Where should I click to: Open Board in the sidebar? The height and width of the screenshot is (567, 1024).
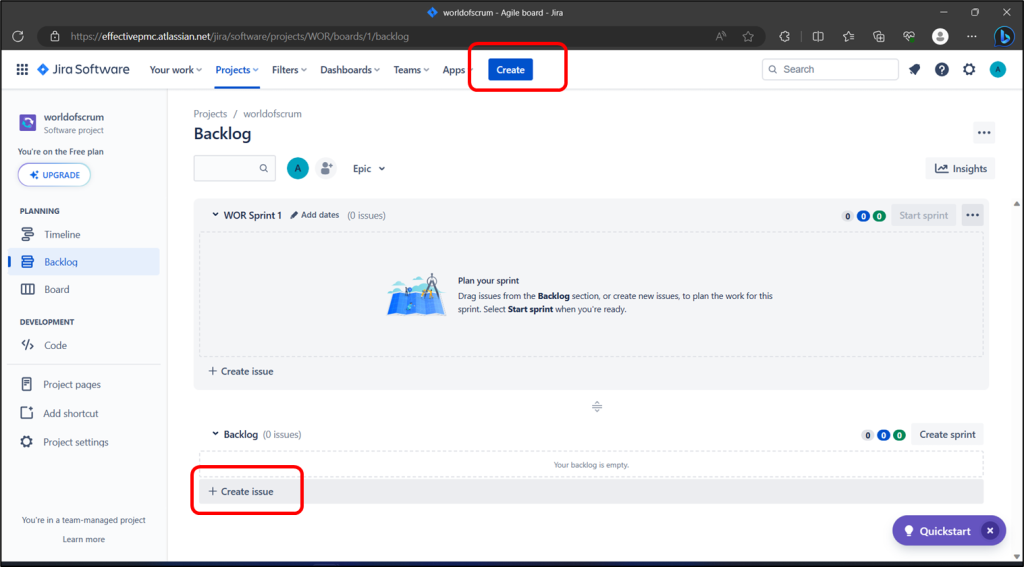coord(84,289)
